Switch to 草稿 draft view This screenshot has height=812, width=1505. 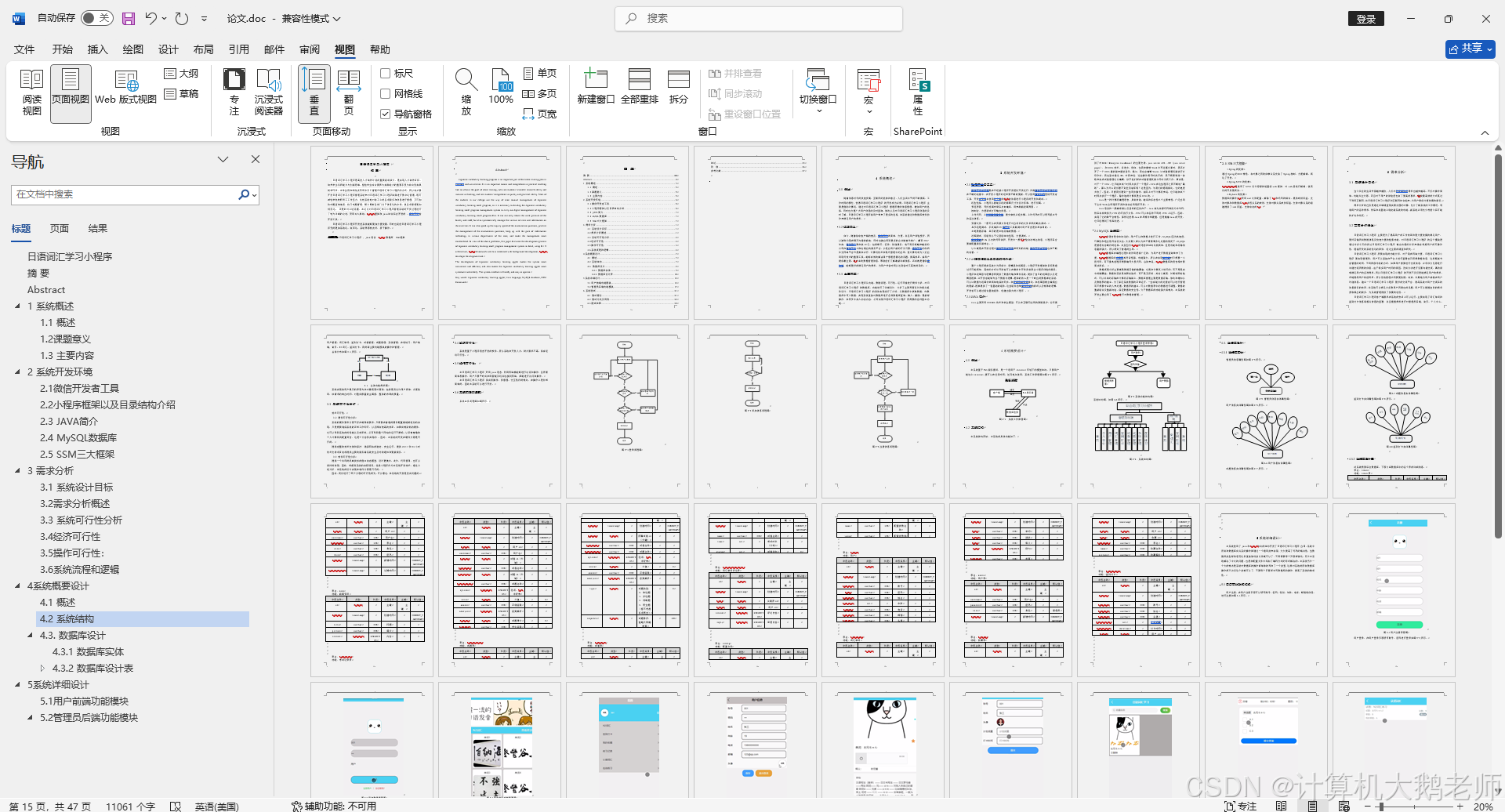click(181, 93)
